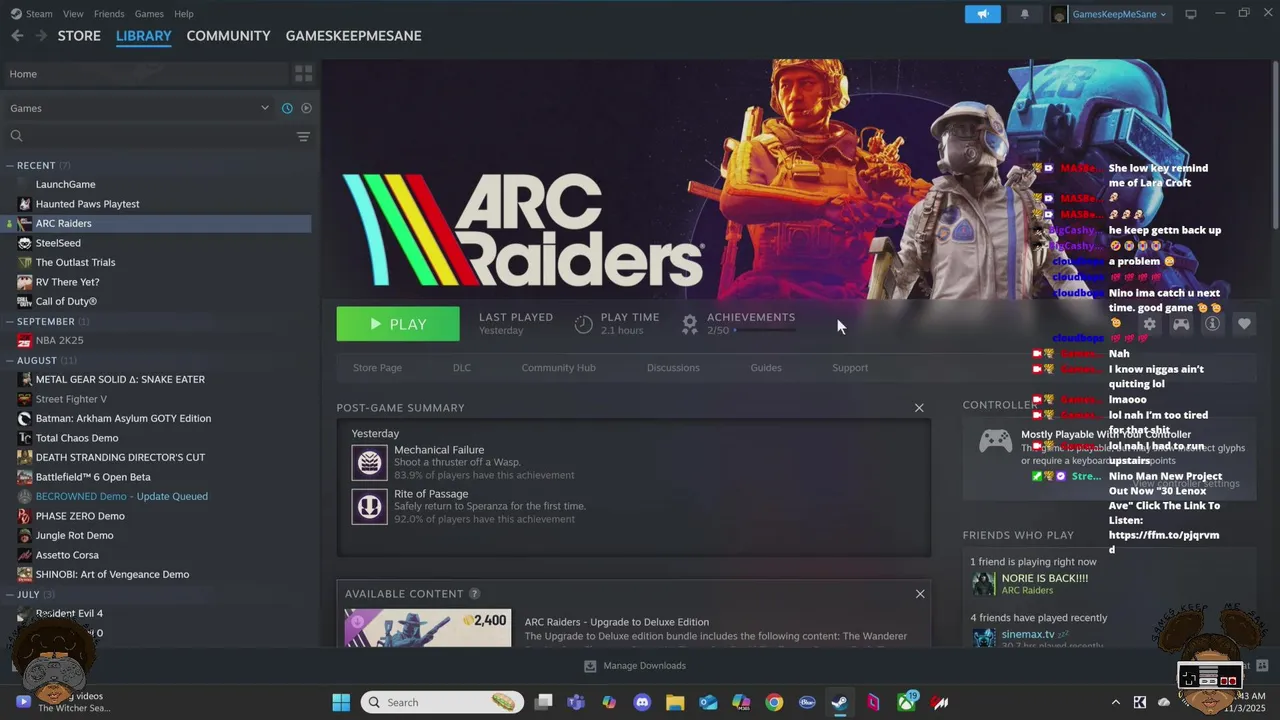Open the notifications bell
1280x720 pixels.
click(x=1024, y=14)
